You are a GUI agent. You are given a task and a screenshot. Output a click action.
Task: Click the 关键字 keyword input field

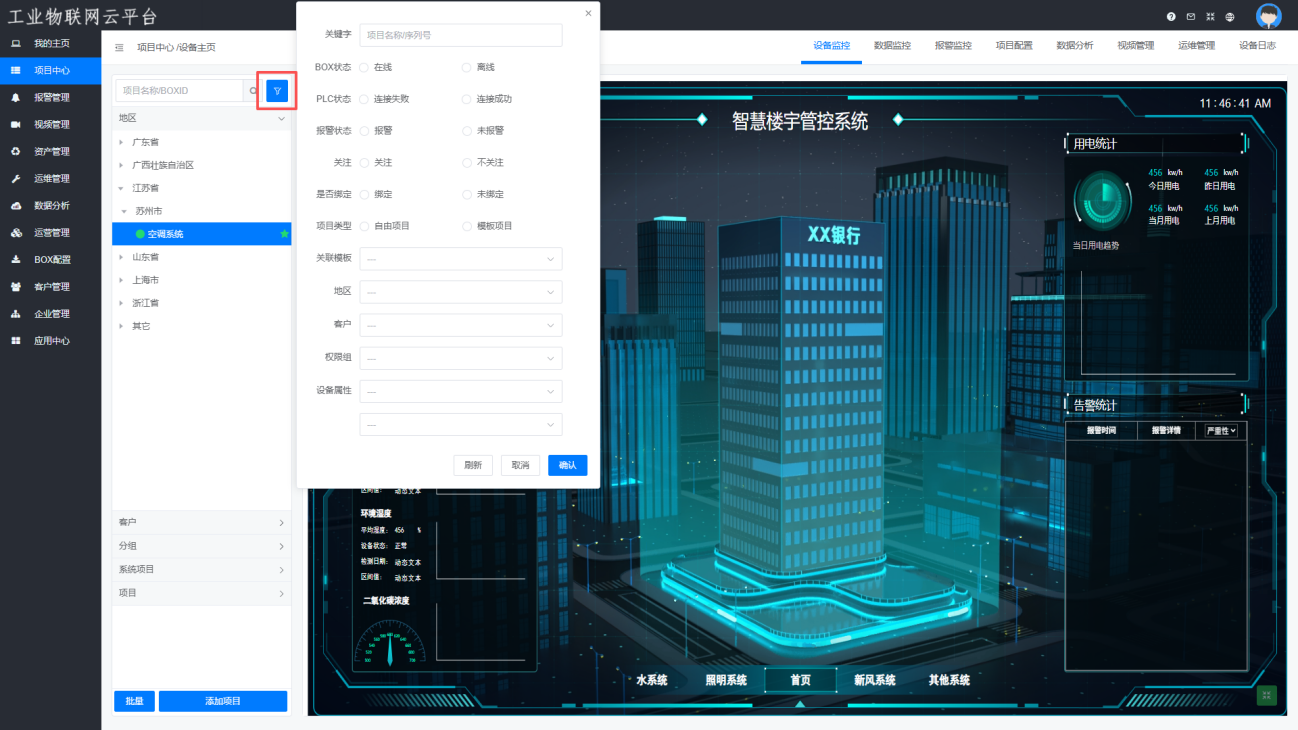click(460, 35)
